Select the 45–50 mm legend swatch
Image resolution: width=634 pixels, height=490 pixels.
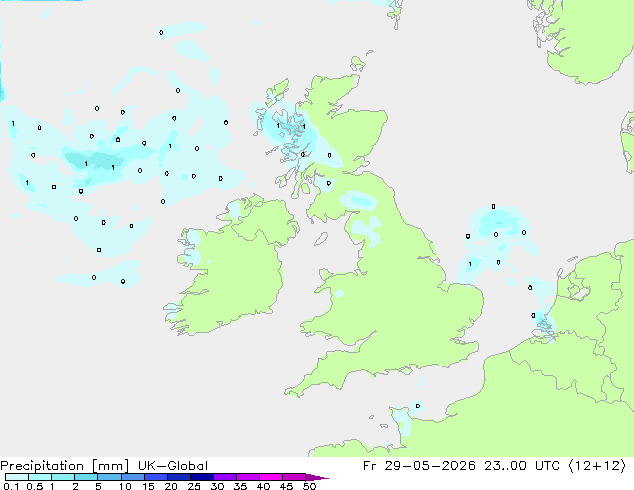coord(294,477)
